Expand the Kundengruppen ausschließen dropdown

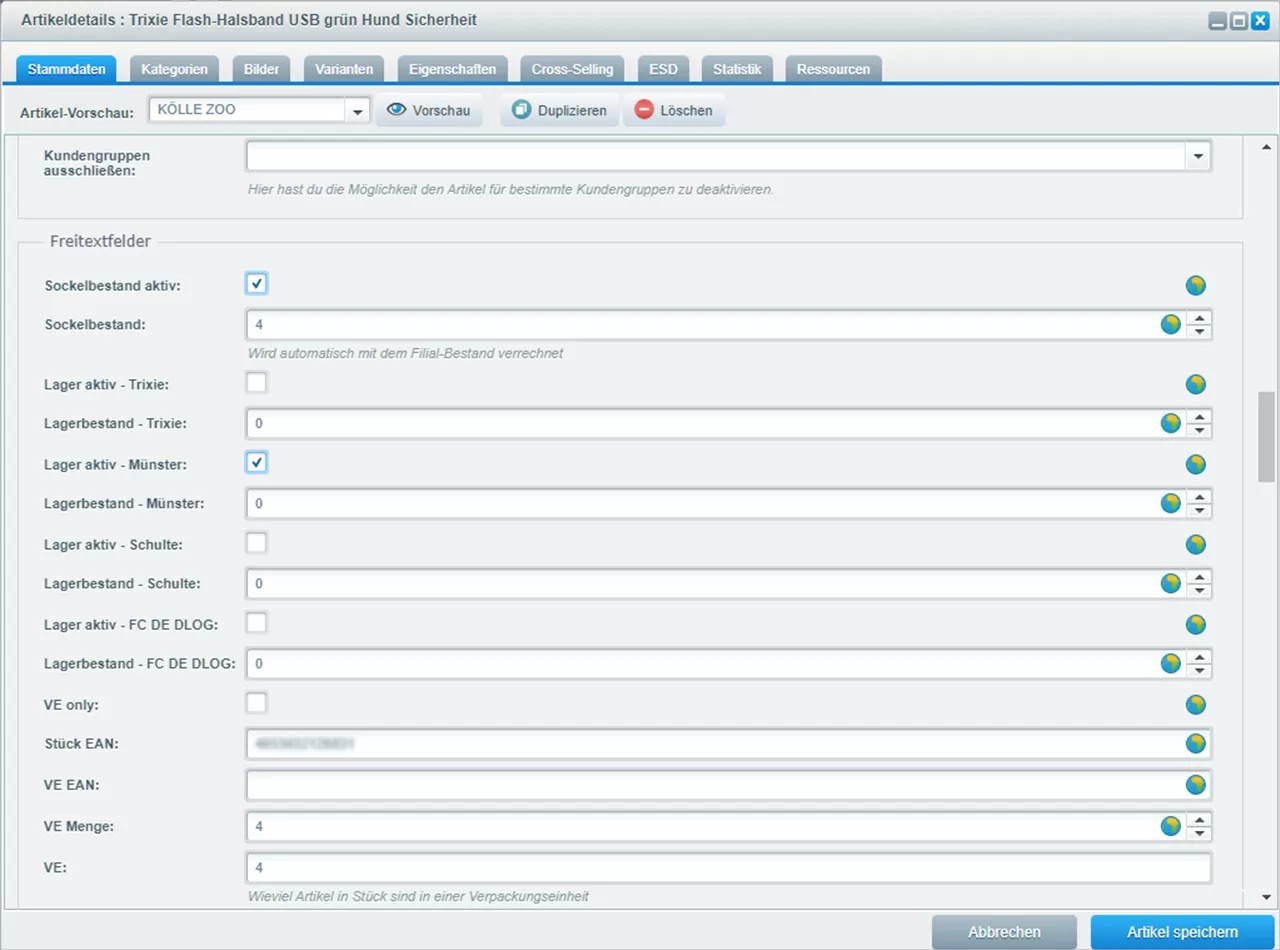(1198, 156)
